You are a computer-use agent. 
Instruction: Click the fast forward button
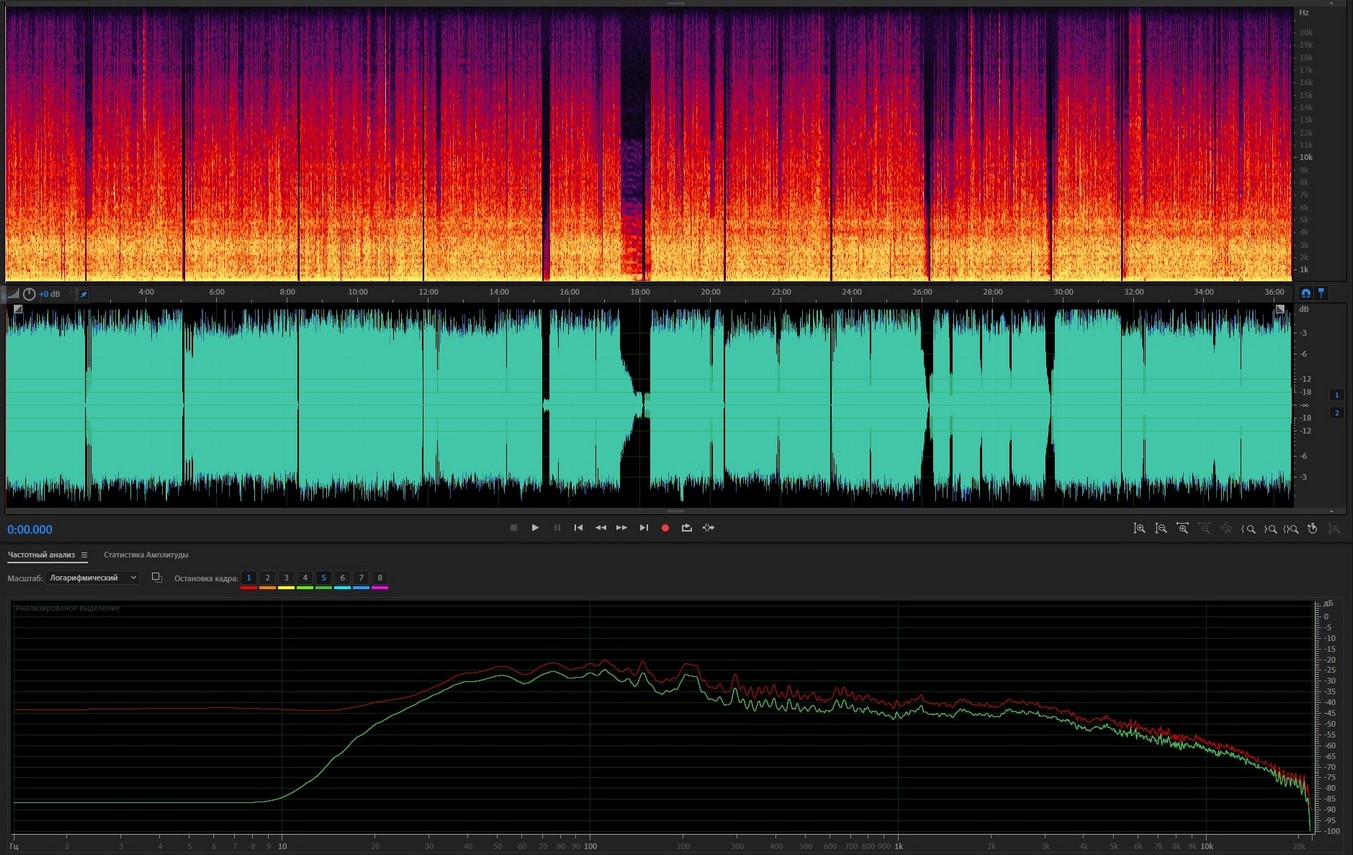tap(621, 528)
